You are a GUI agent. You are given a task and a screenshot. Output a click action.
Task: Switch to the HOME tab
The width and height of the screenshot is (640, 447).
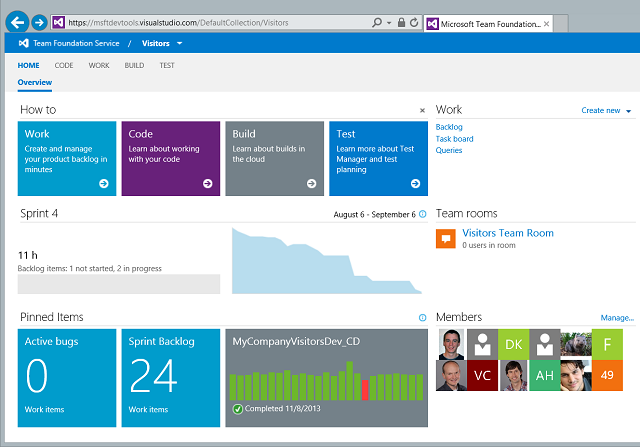pyautogui.click(x=29, y=65)
